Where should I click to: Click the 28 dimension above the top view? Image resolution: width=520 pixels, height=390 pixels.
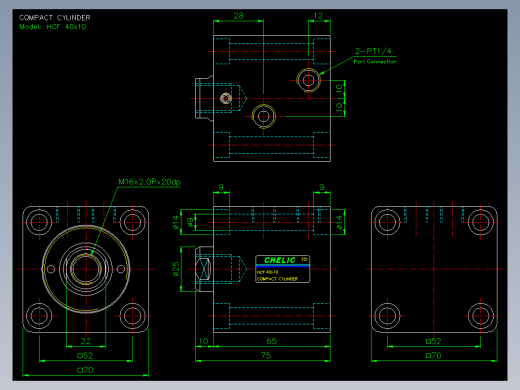point(238,16)
